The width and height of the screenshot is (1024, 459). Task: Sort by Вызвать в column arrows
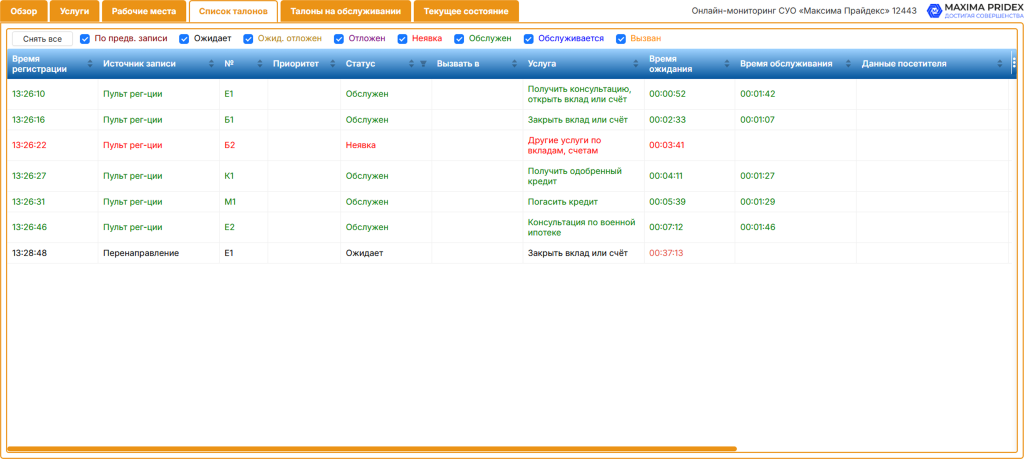pos(515,64)
